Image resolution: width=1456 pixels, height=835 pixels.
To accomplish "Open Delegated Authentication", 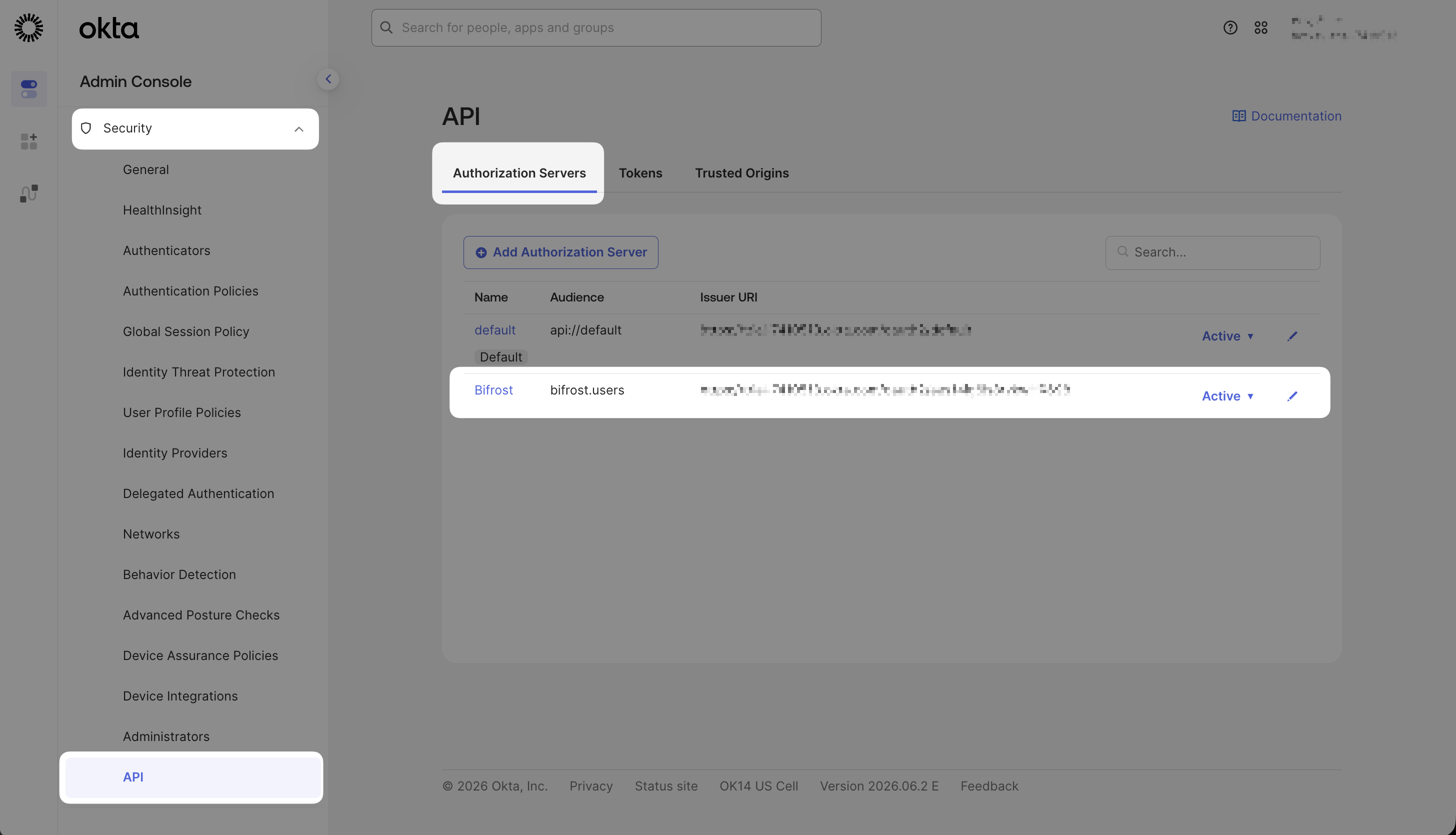I will (x=198, y=494).
